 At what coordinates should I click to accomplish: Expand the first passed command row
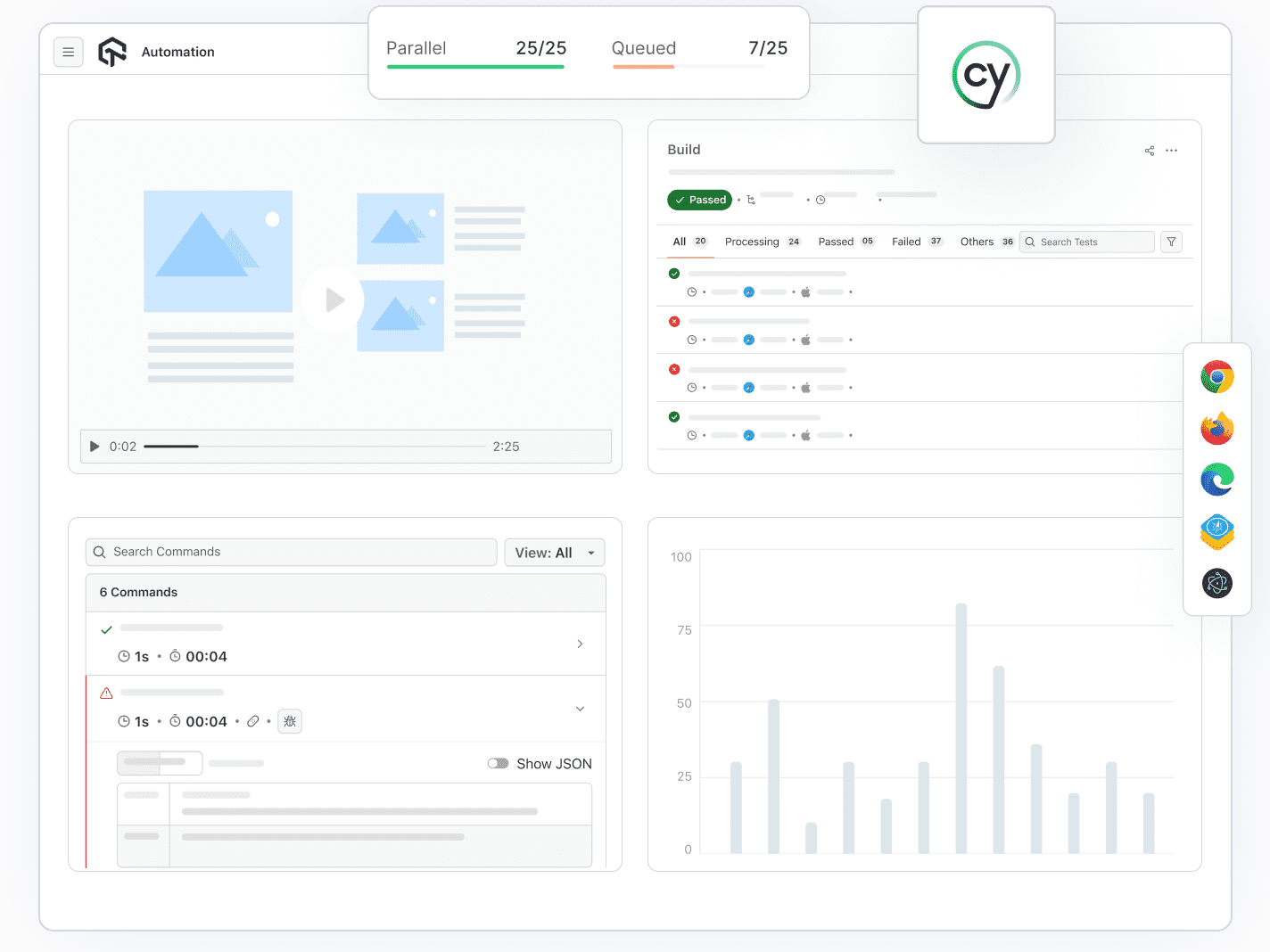(580, 644)
